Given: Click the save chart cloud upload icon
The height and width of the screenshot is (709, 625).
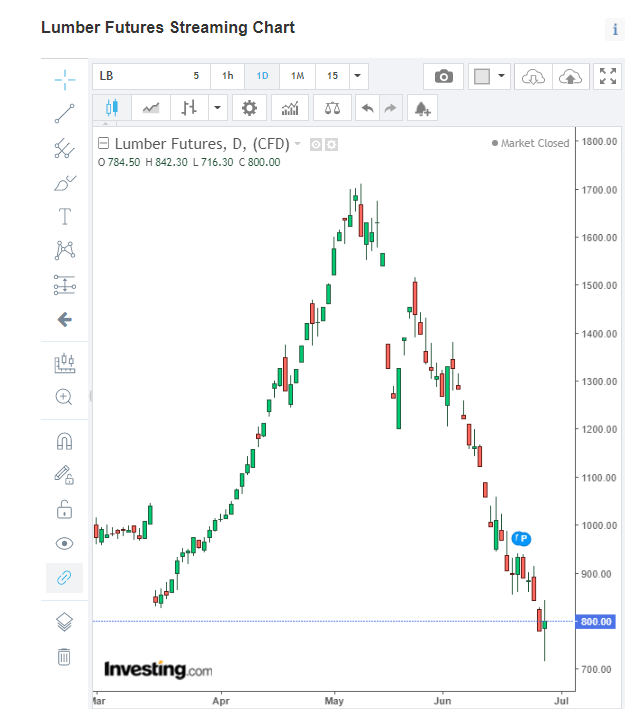Looking at the screenshot, I should click(570, 76).
